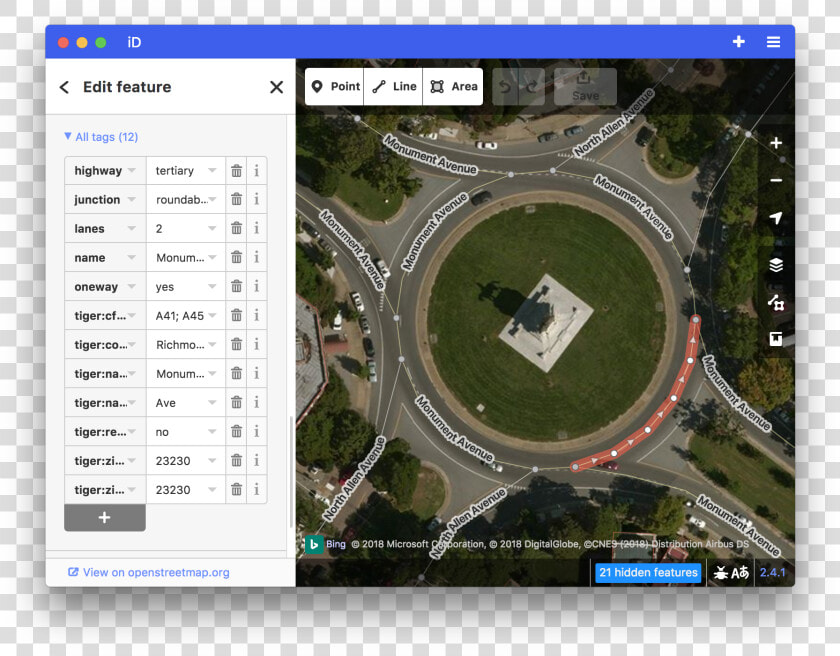Delete the A41; A45 tag row
Screen dimensions: 840x656
click(x=236, y=315)
